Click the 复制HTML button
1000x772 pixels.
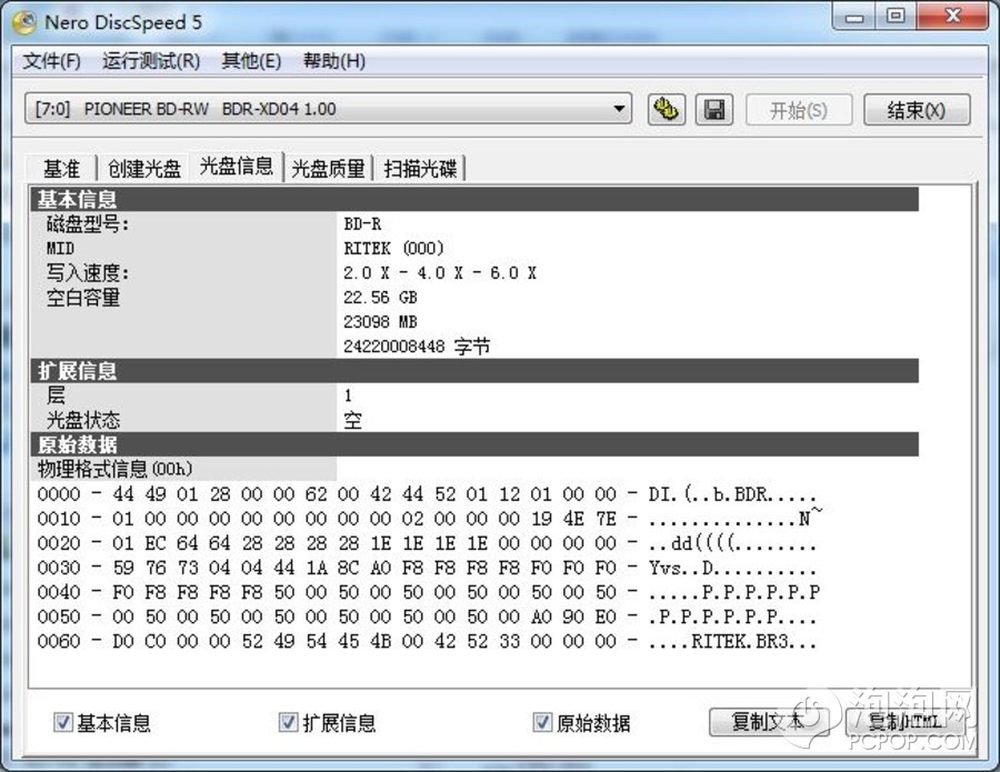[905, 722]
